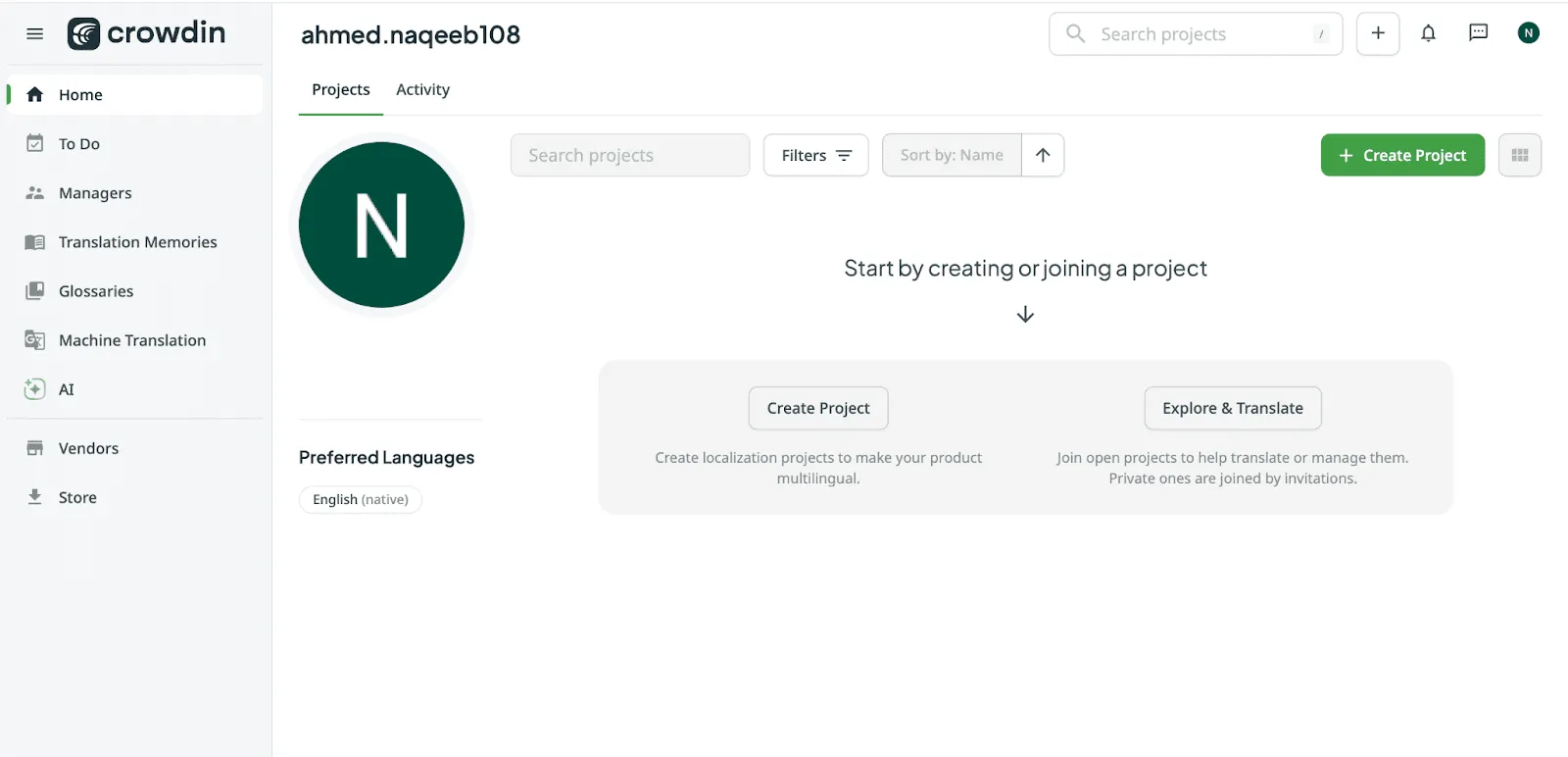Switch to grid view for projects

pos(1519,155)
